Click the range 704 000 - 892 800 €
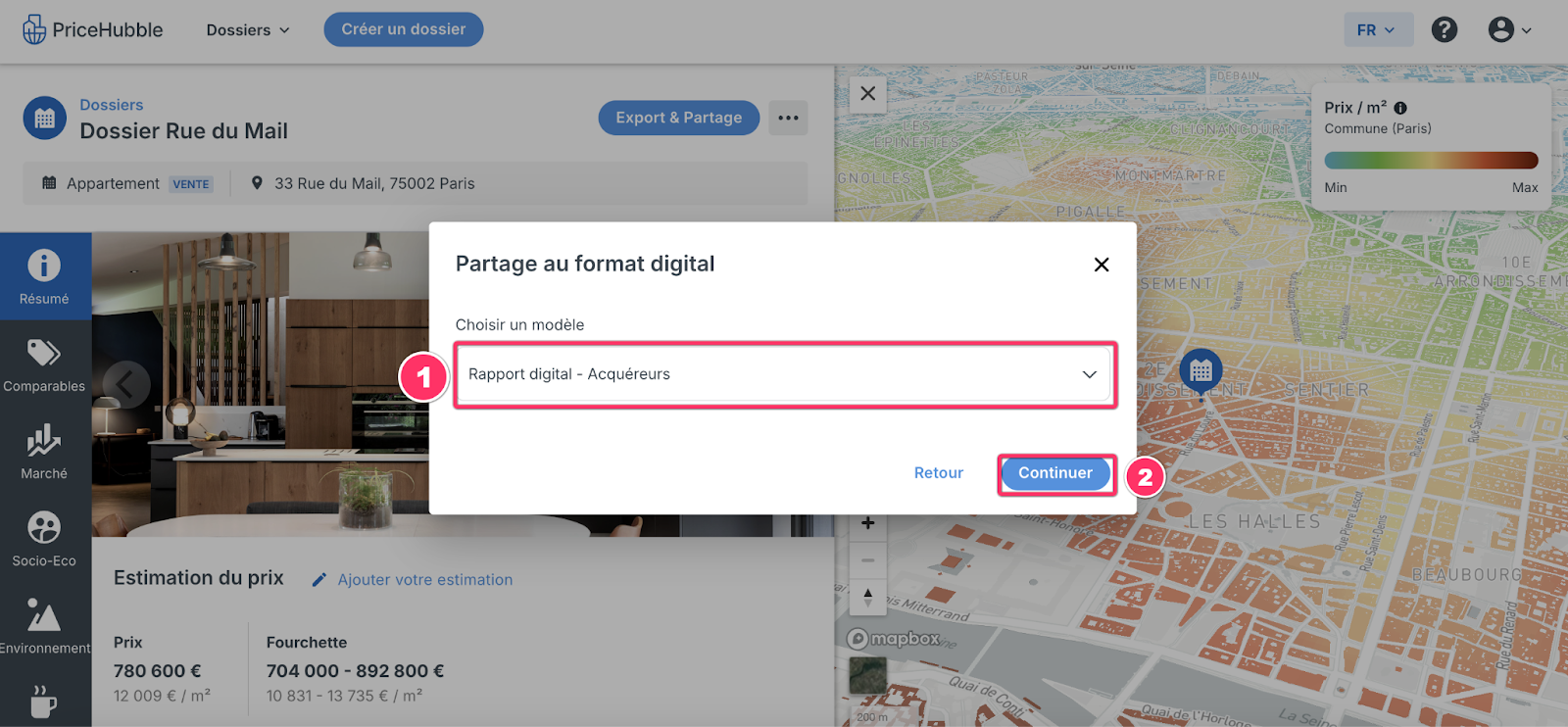This screenshot has height=727, width=1568. pyautogui.click(x=355, y=671)
